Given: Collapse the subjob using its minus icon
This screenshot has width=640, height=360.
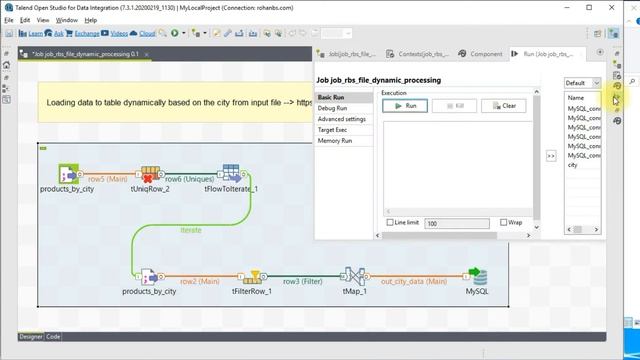Looking at the screenshot, I should click(x=43, y=149).
